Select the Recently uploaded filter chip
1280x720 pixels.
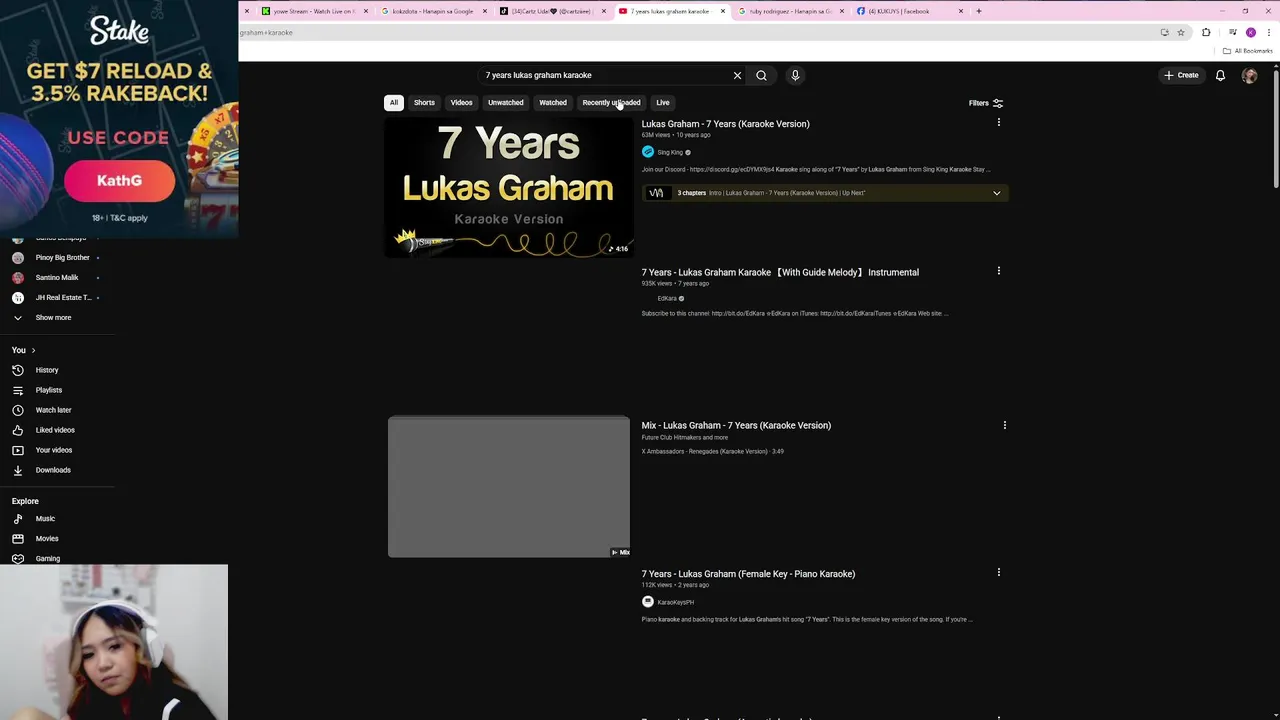(x=611, y=102)
